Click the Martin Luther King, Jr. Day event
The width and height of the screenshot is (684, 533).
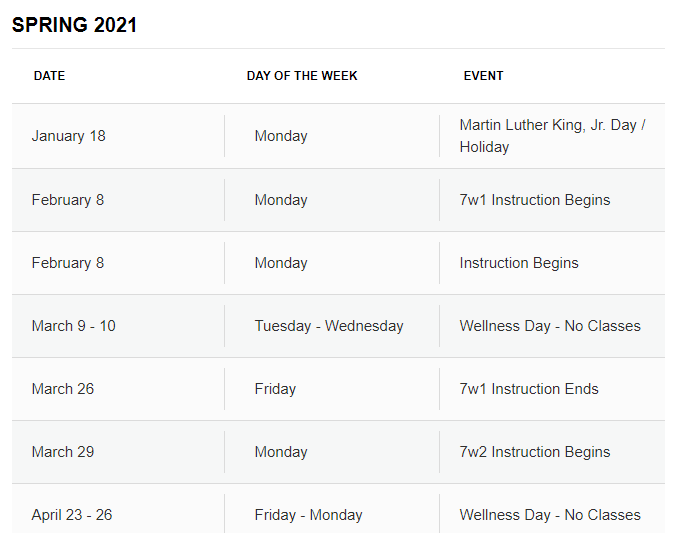pyautogui.click(x=552, y=136)
